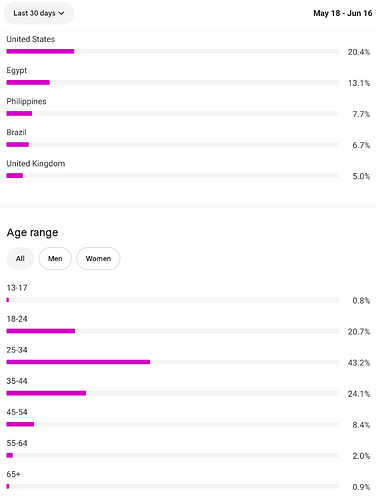376x500 pixels.
Task: Click the chevron next to Last 30 days
Action: (61, 13)
